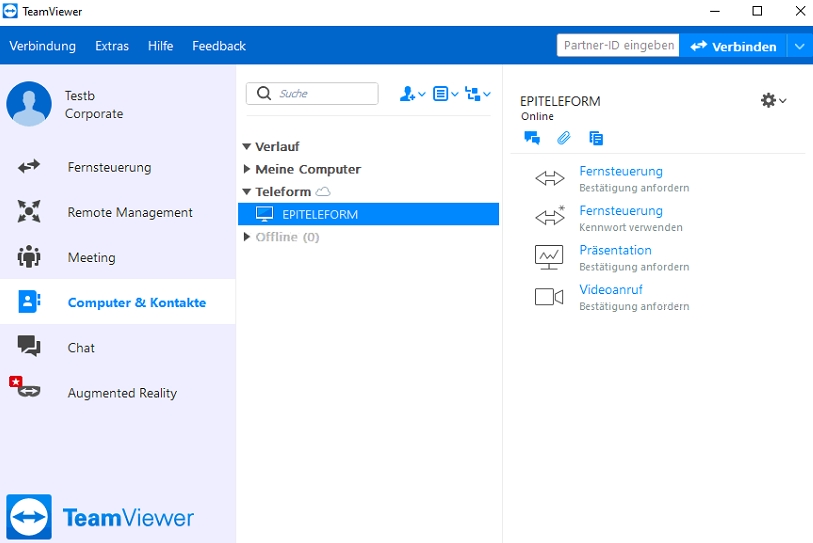Open the group management icon dropdown
The height and width of the screenshot is (543, 813).
[478, 94]
